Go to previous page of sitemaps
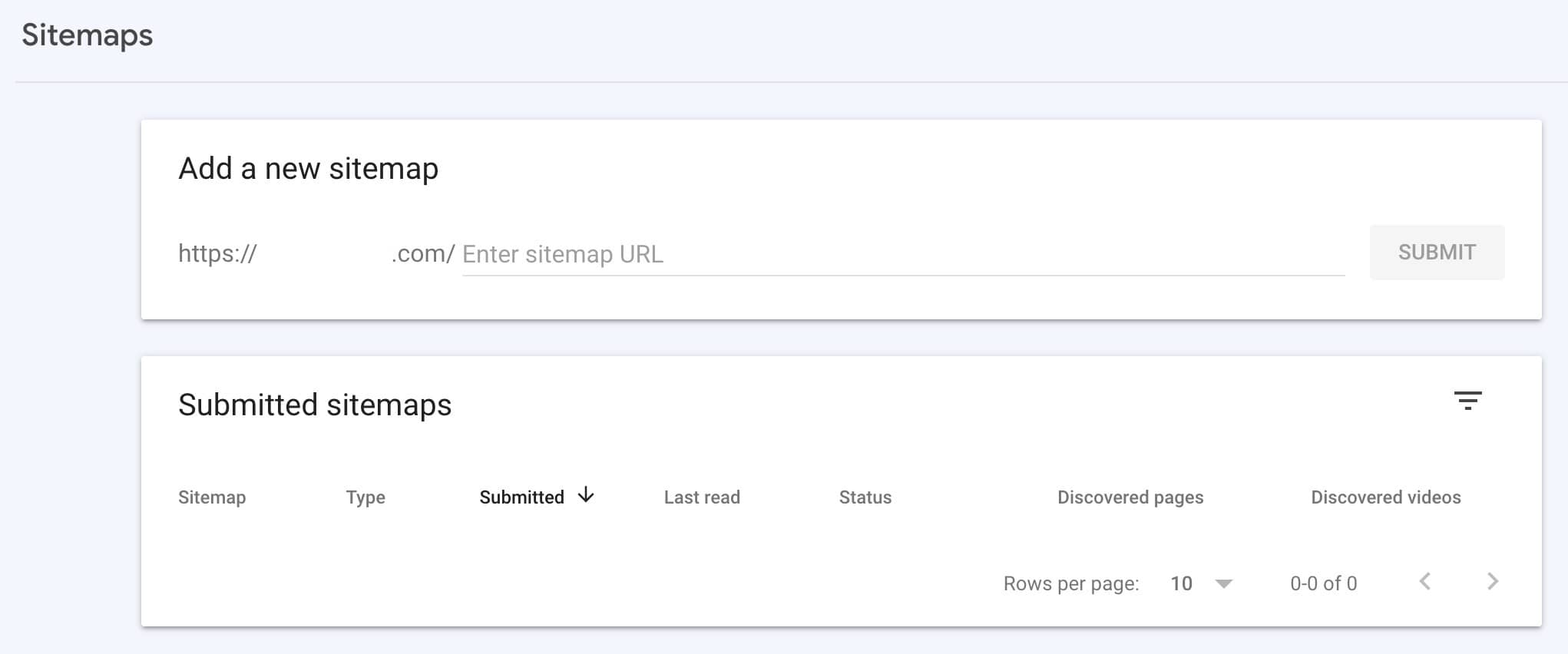The image size is (1568, 654). (1425, 582)
